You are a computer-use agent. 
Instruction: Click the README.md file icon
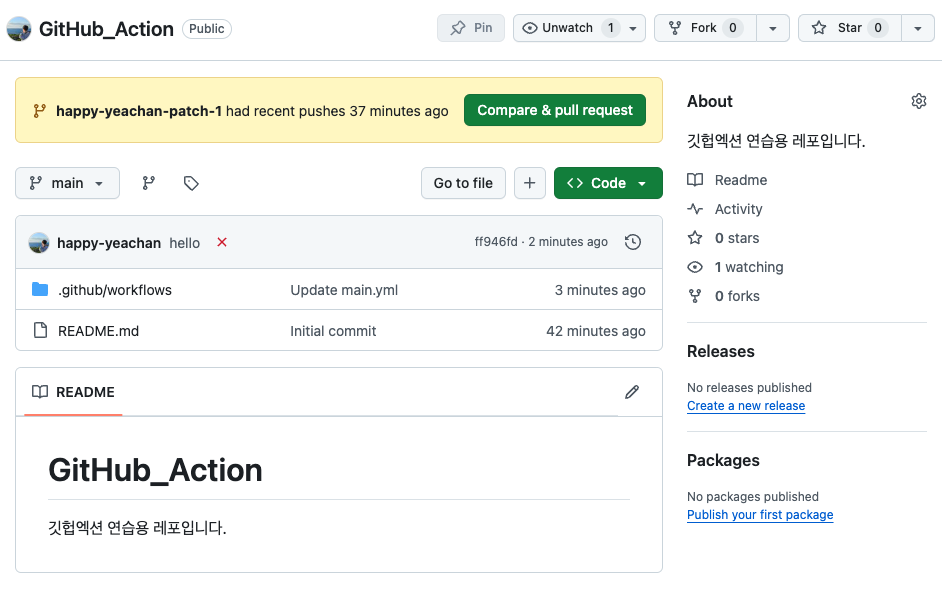coord(40,331)
